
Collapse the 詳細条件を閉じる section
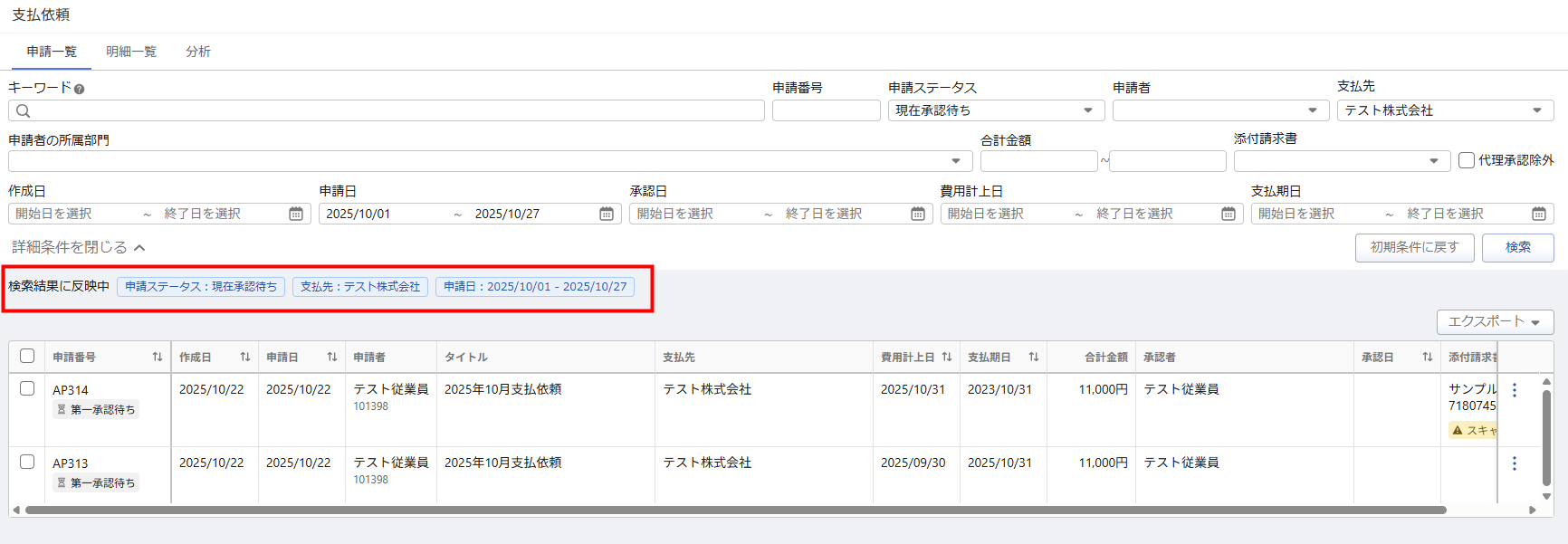[78, 247]
